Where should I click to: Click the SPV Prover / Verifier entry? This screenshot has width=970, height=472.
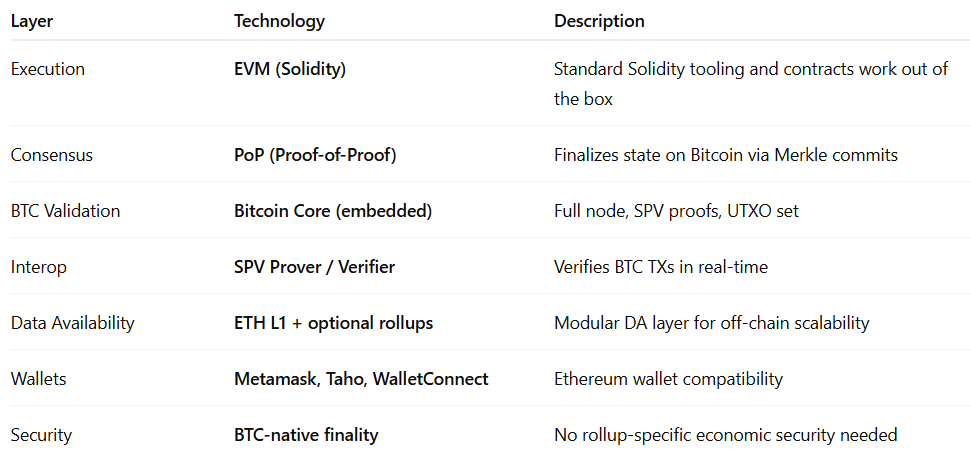click(315, 267)
